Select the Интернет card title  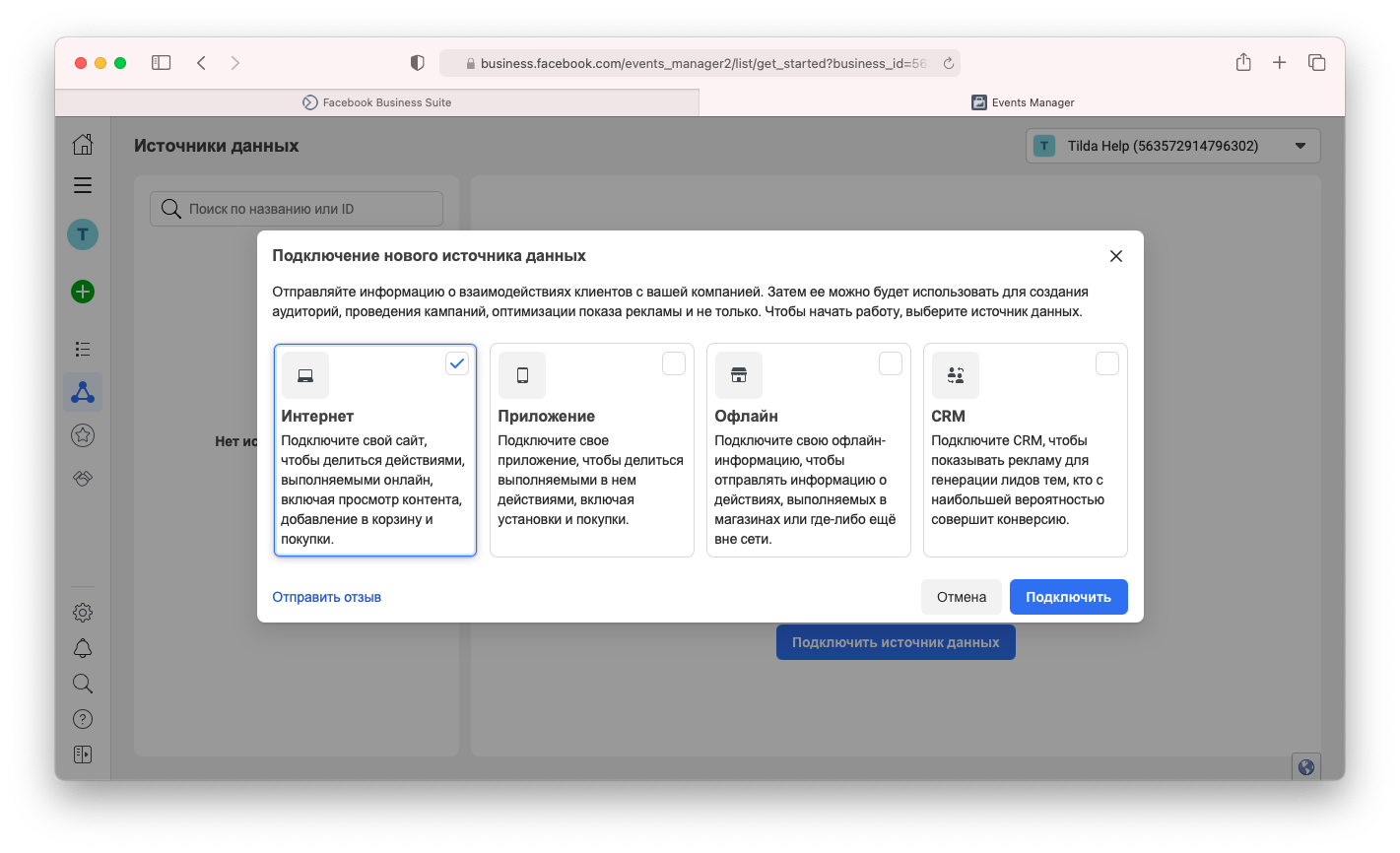(x=317, y=416)
